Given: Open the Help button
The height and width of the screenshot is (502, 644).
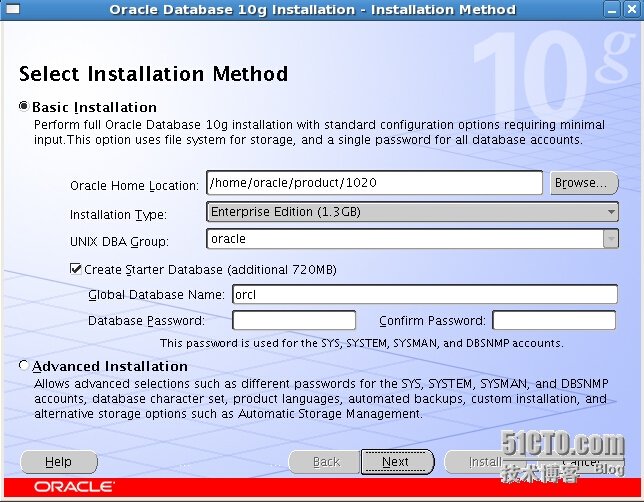Looking at the screenshot, I should [x=59, y=462].
